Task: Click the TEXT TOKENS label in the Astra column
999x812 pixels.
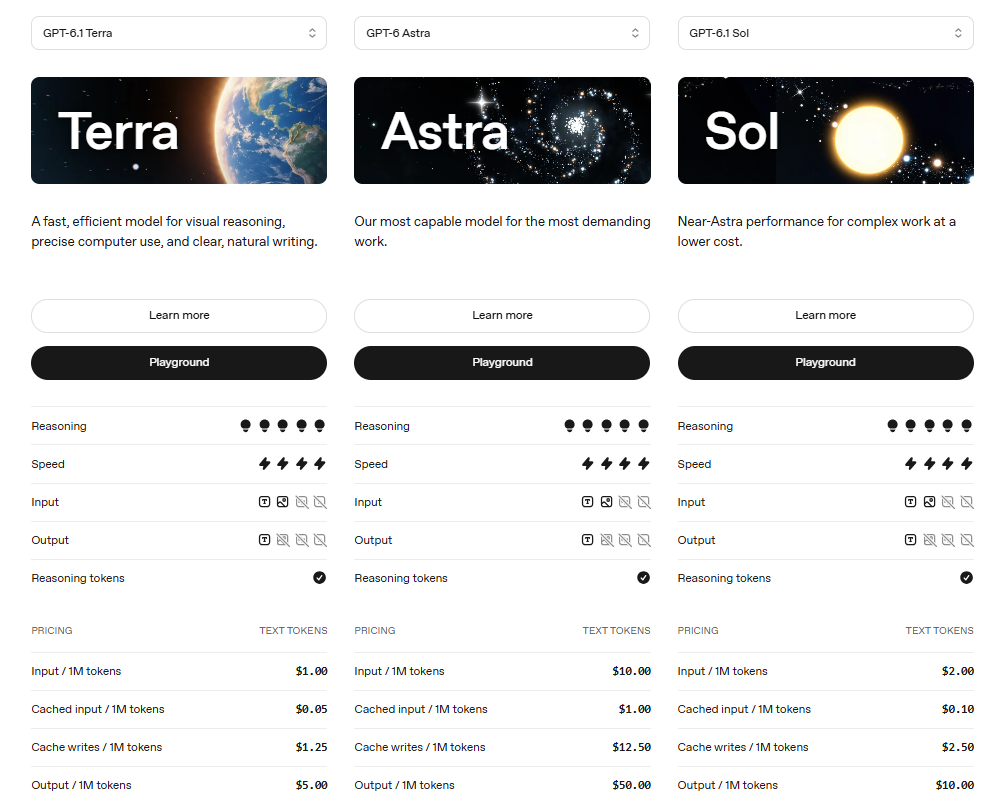Action: click(x=616, y=630)
